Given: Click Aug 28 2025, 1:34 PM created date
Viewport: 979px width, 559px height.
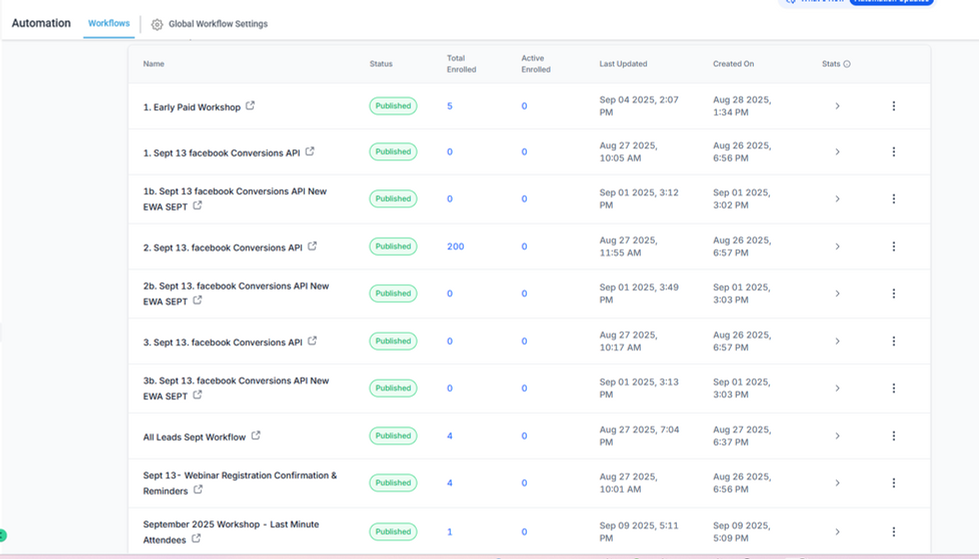Looking at the screenshot, I should pos(742,106).
